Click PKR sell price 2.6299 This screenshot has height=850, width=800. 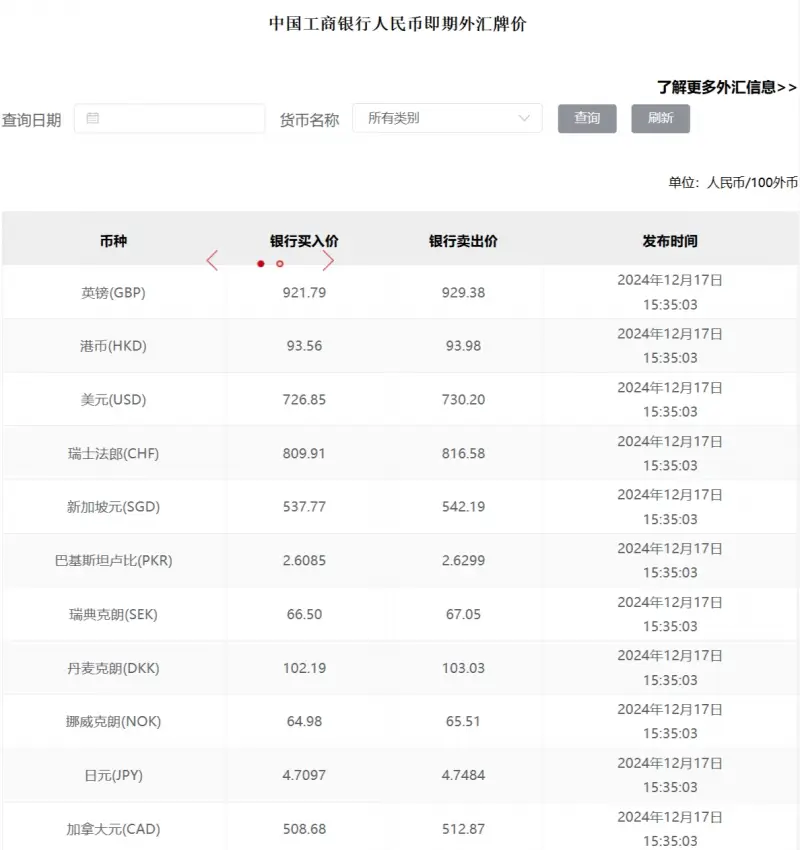[x=463, y=561]
